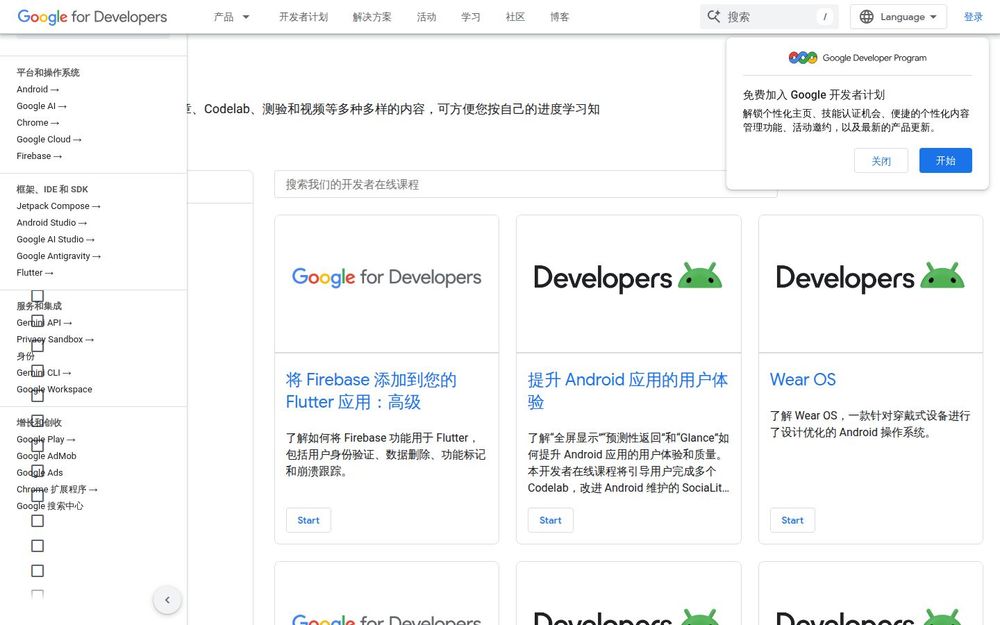The image size is (1000, 625).
Task: Toggle the checkbox overlapping 增长和创收 heading
Action: [x=38, y=421]
